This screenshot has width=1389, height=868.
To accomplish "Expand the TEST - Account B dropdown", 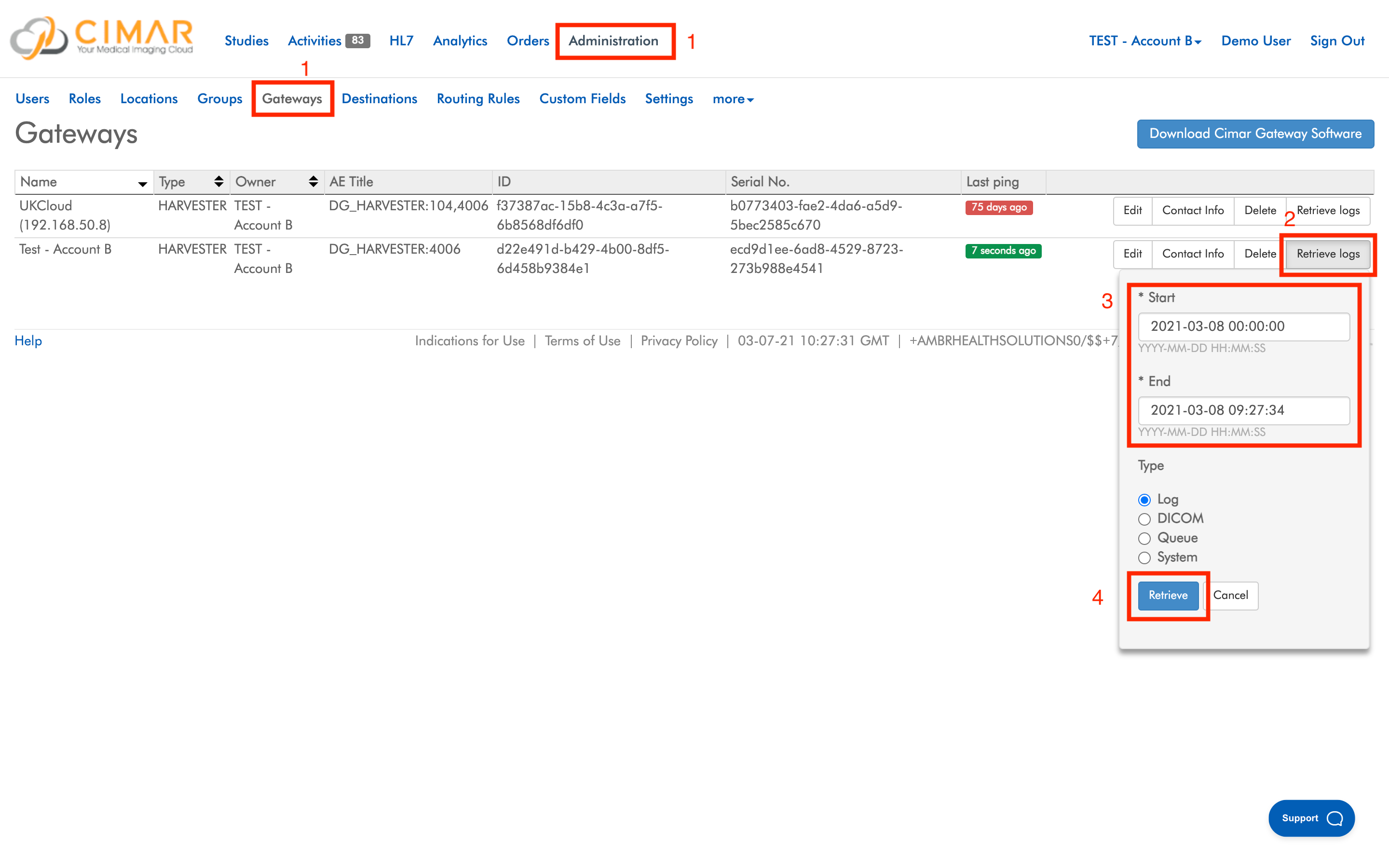I will 1144,41.
